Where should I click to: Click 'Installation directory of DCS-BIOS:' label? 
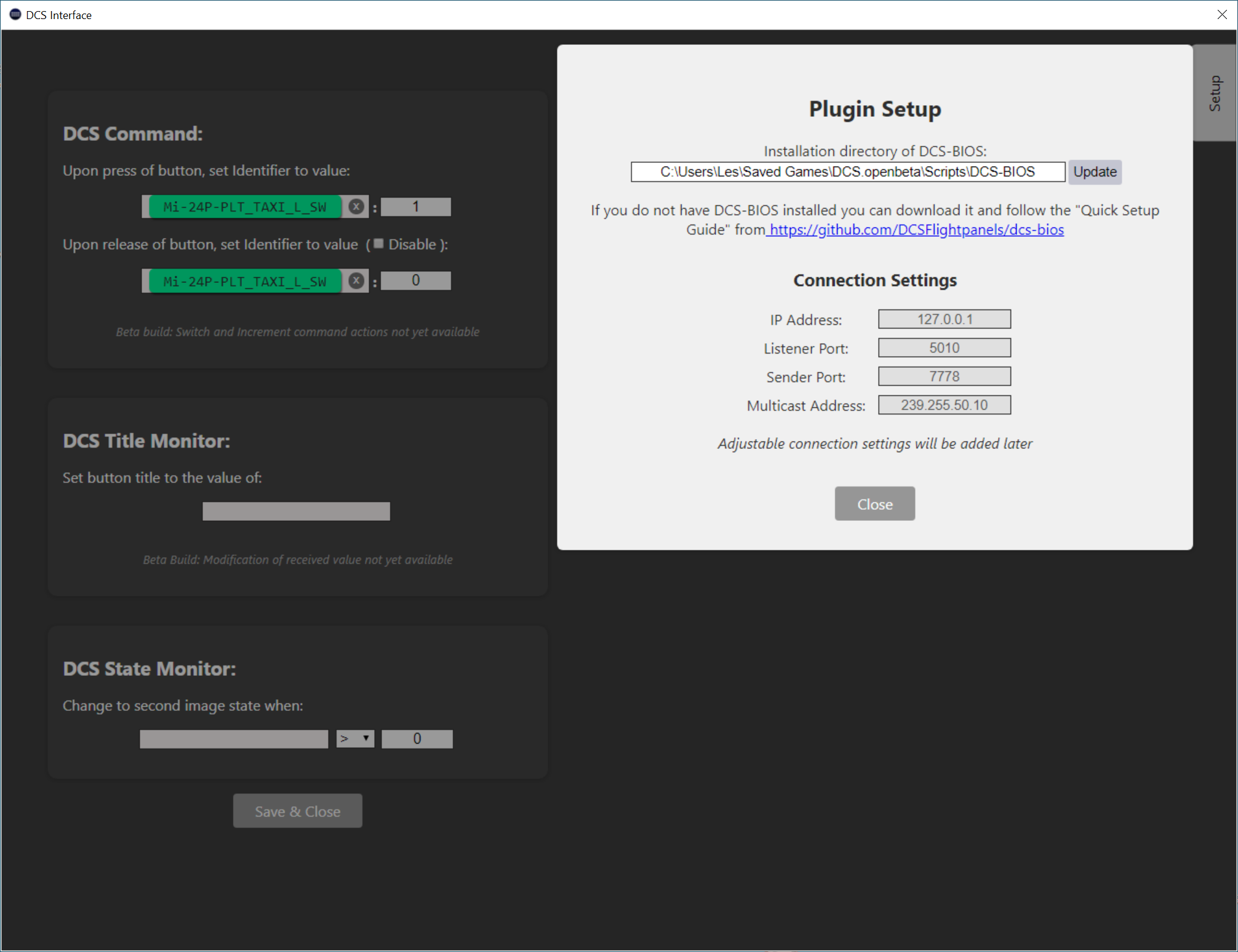pyautogui.click(x=874, y=151)
